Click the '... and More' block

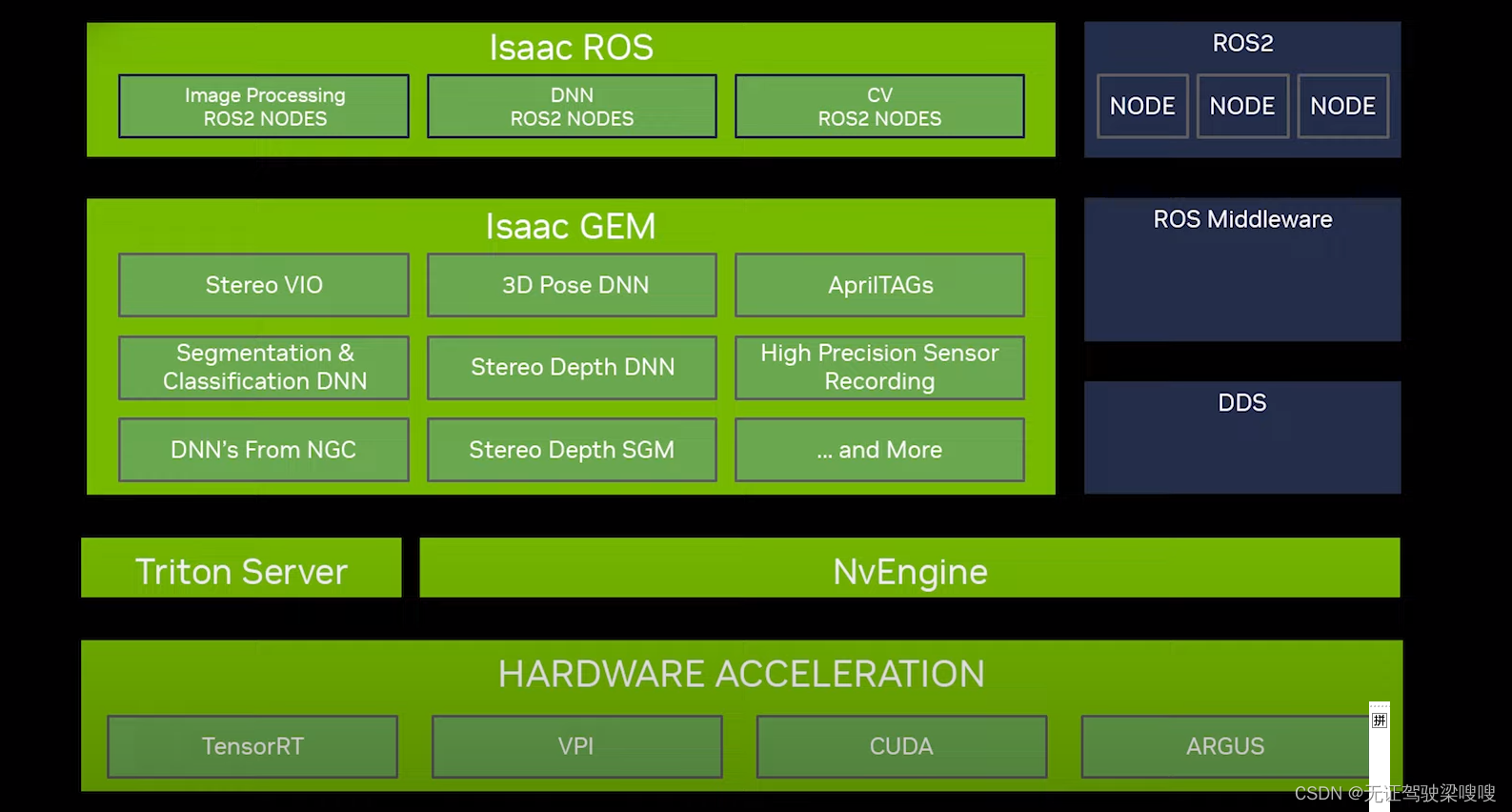point(879,450)
